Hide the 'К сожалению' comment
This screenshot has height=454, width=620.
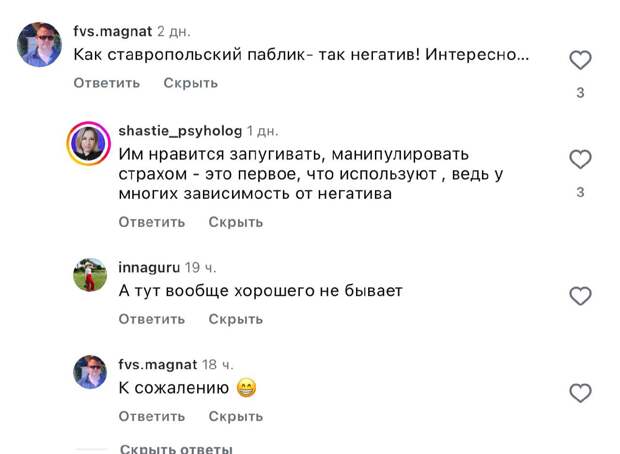(x=235, y=416)
